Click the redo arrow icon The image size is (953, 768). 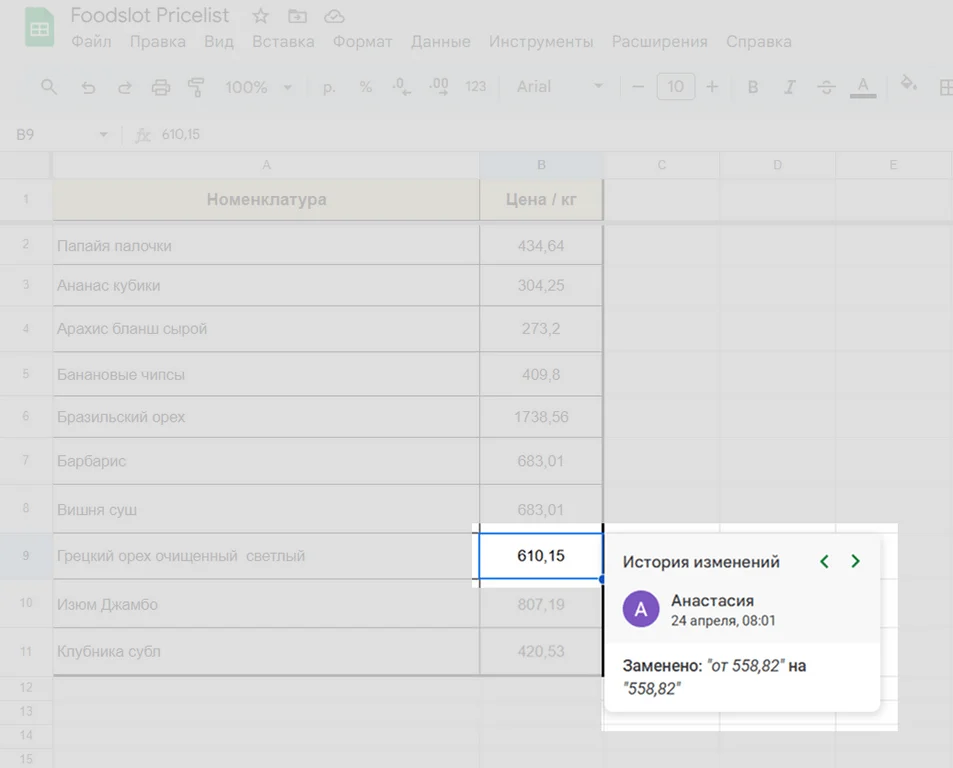124,87
